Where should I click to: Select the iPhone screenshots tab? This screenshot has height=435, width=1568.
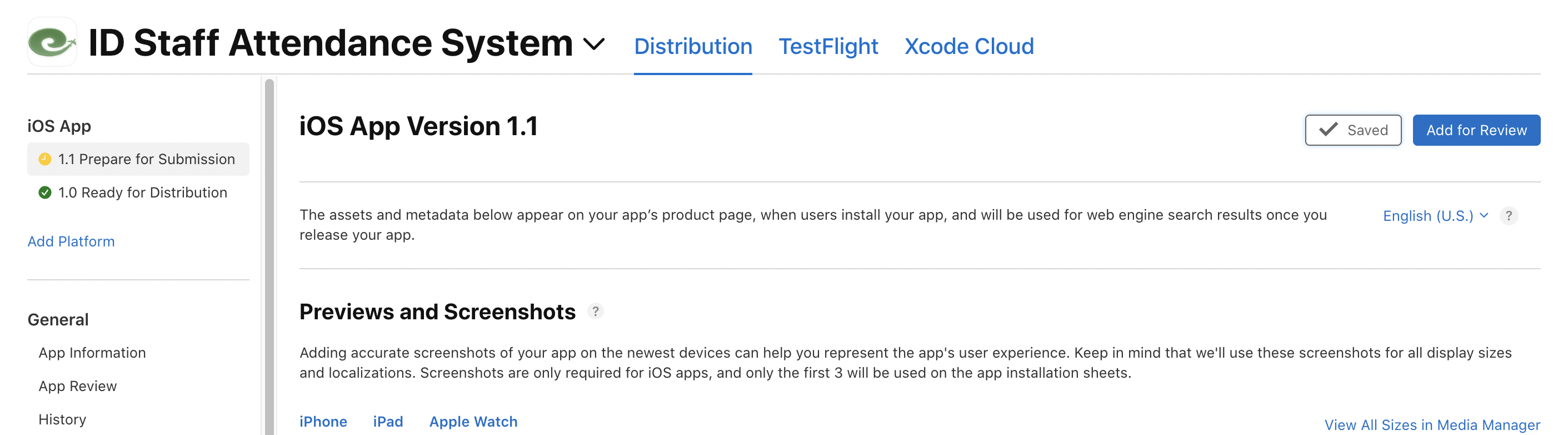[323, 422]
